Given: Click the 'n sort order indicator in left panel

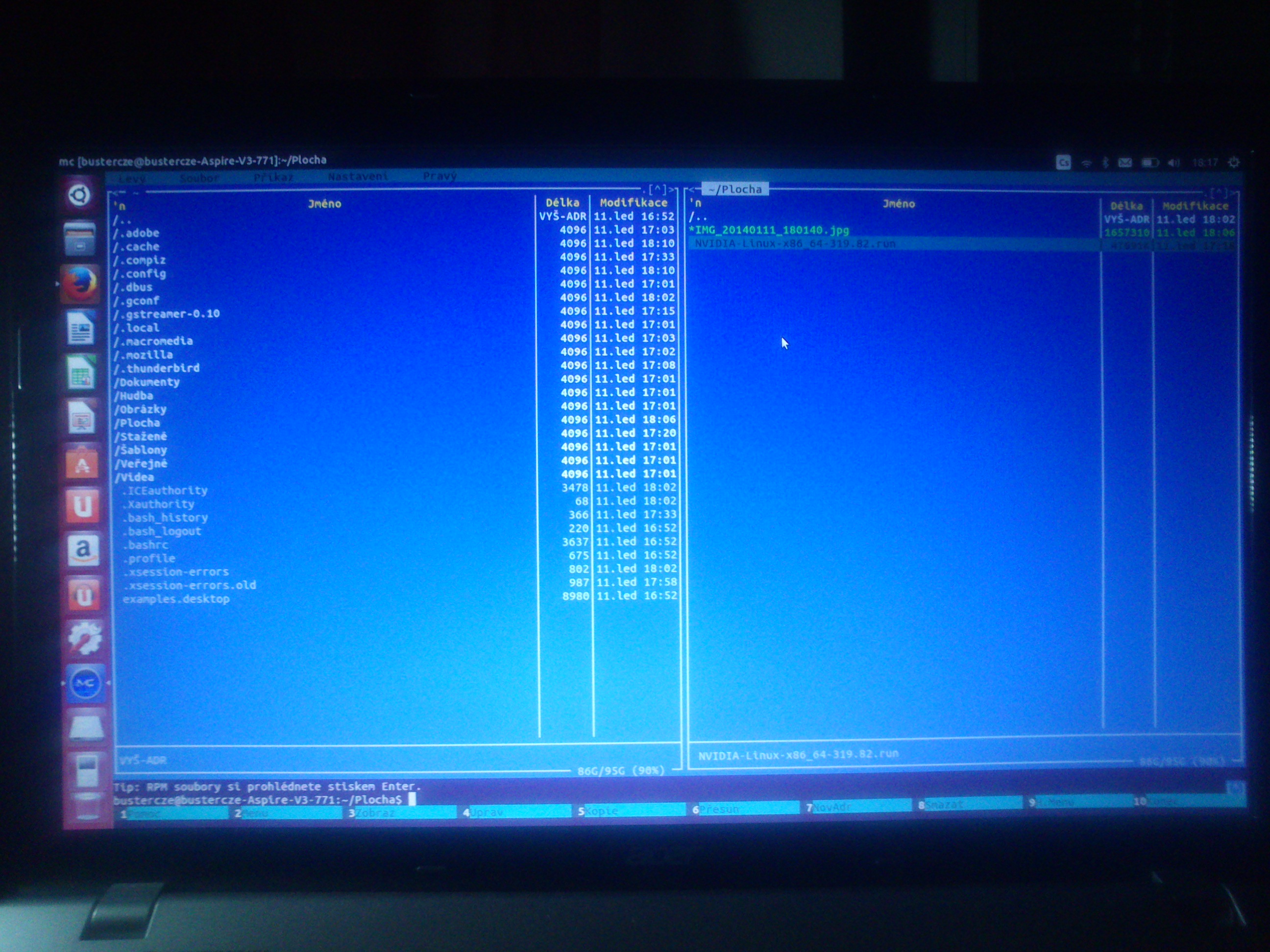Looking at the screenshot, I should [x=121, y=206].
